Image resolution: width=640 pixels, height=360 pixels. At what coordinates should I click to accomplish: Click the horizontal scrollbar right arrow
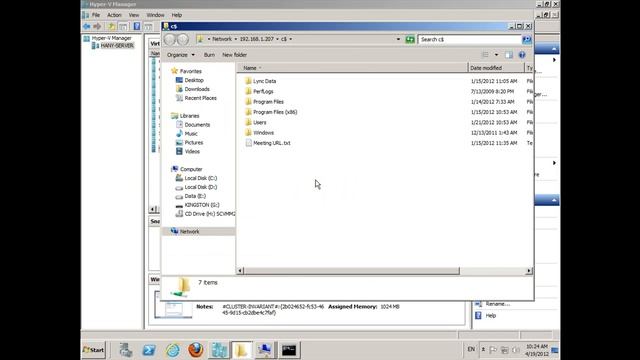(529, 271)
